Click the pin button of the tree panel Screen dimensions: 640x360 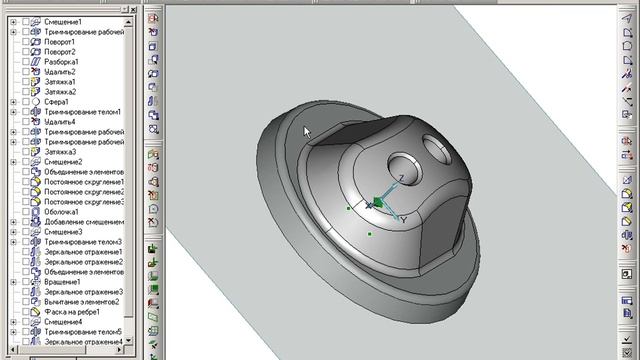point(125,9)
